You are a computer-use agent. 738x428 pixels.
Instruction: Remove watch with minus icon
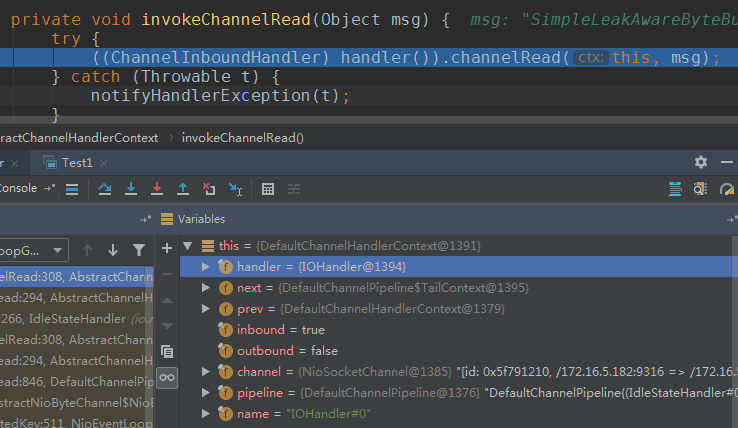click(x=167, y=274)
